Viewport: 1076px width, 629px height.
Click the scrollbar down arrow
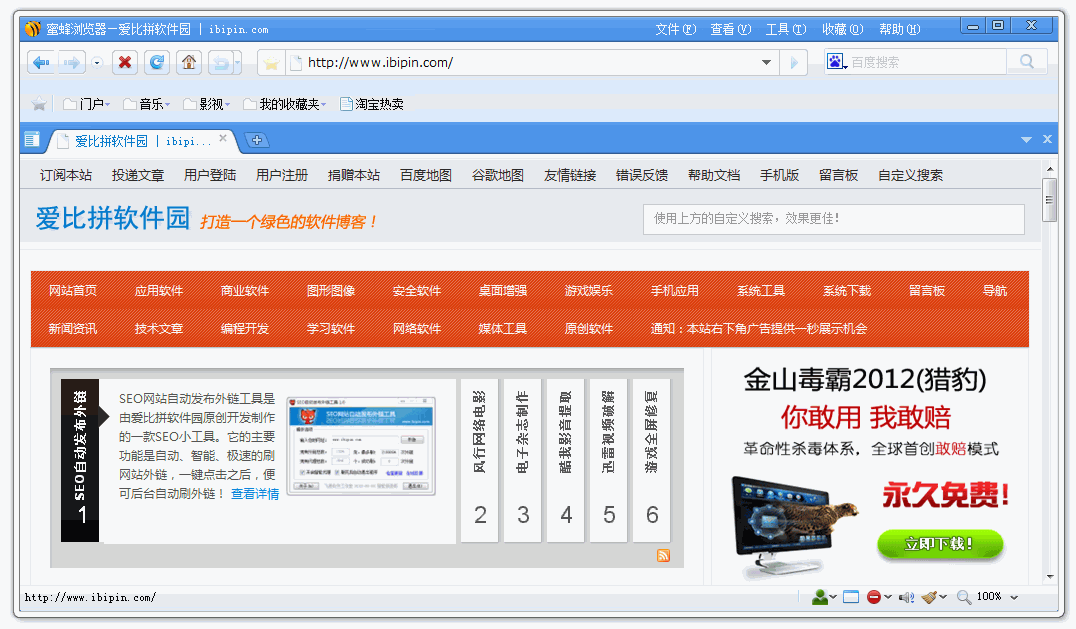tap(1050, 577)
